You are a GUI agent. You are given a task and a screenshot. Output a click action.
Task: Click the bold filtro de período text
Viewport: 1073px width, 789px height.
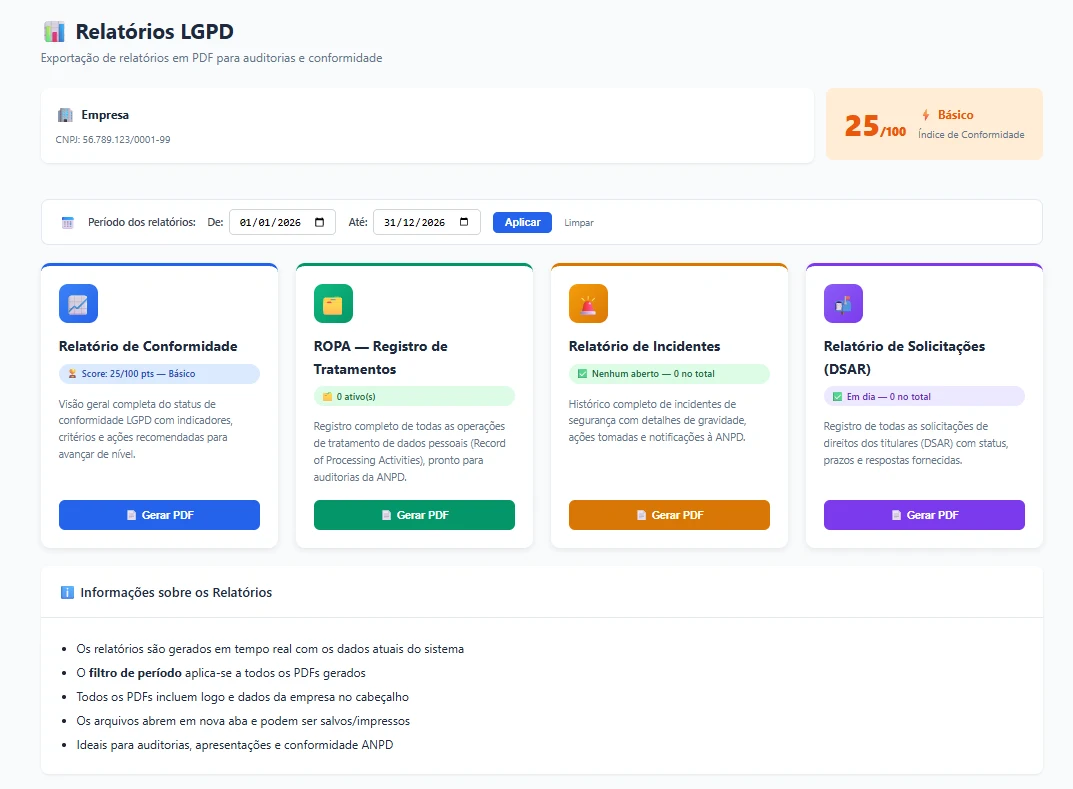click(x=135, y=673)
